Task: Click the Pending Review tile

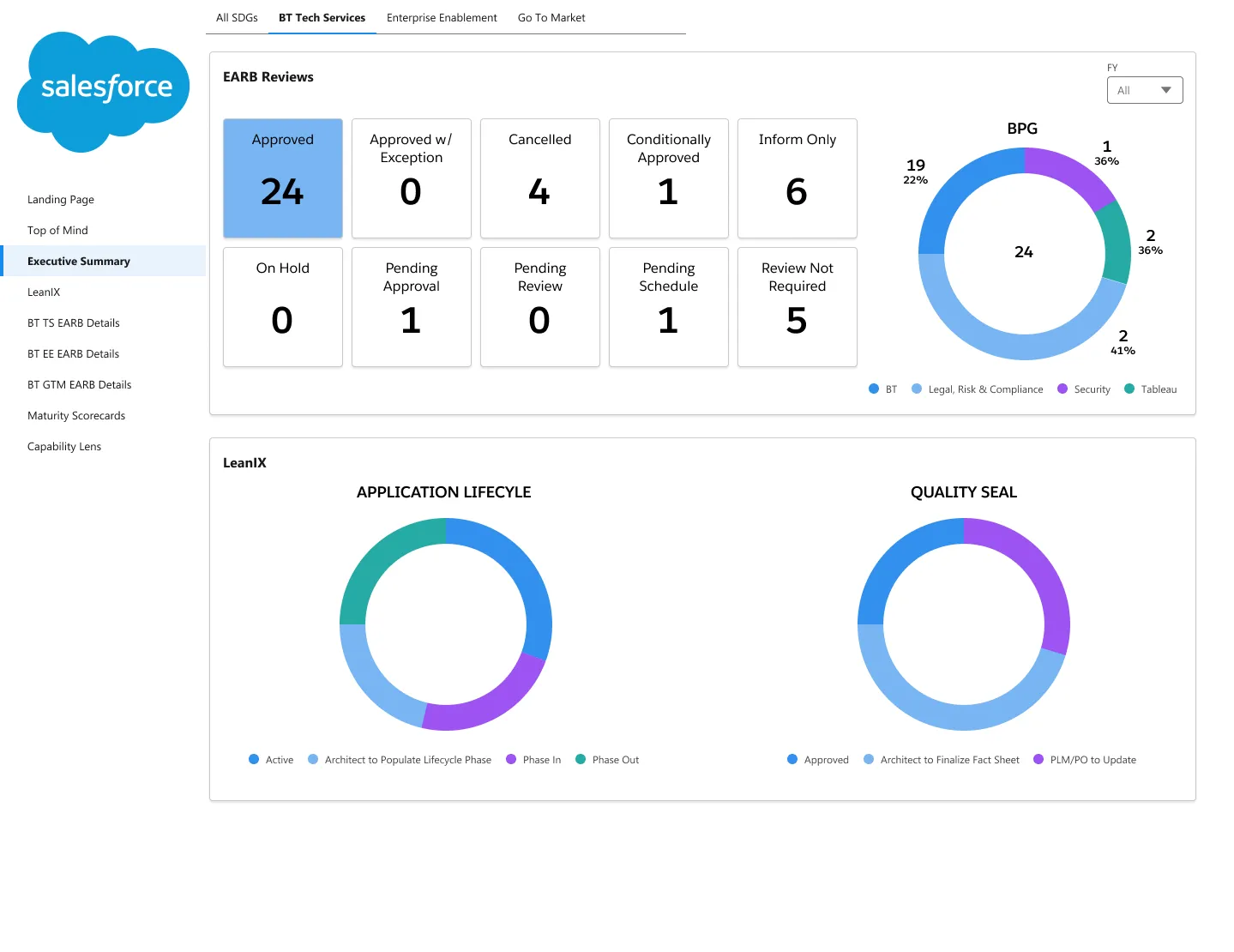Action: 540,307
